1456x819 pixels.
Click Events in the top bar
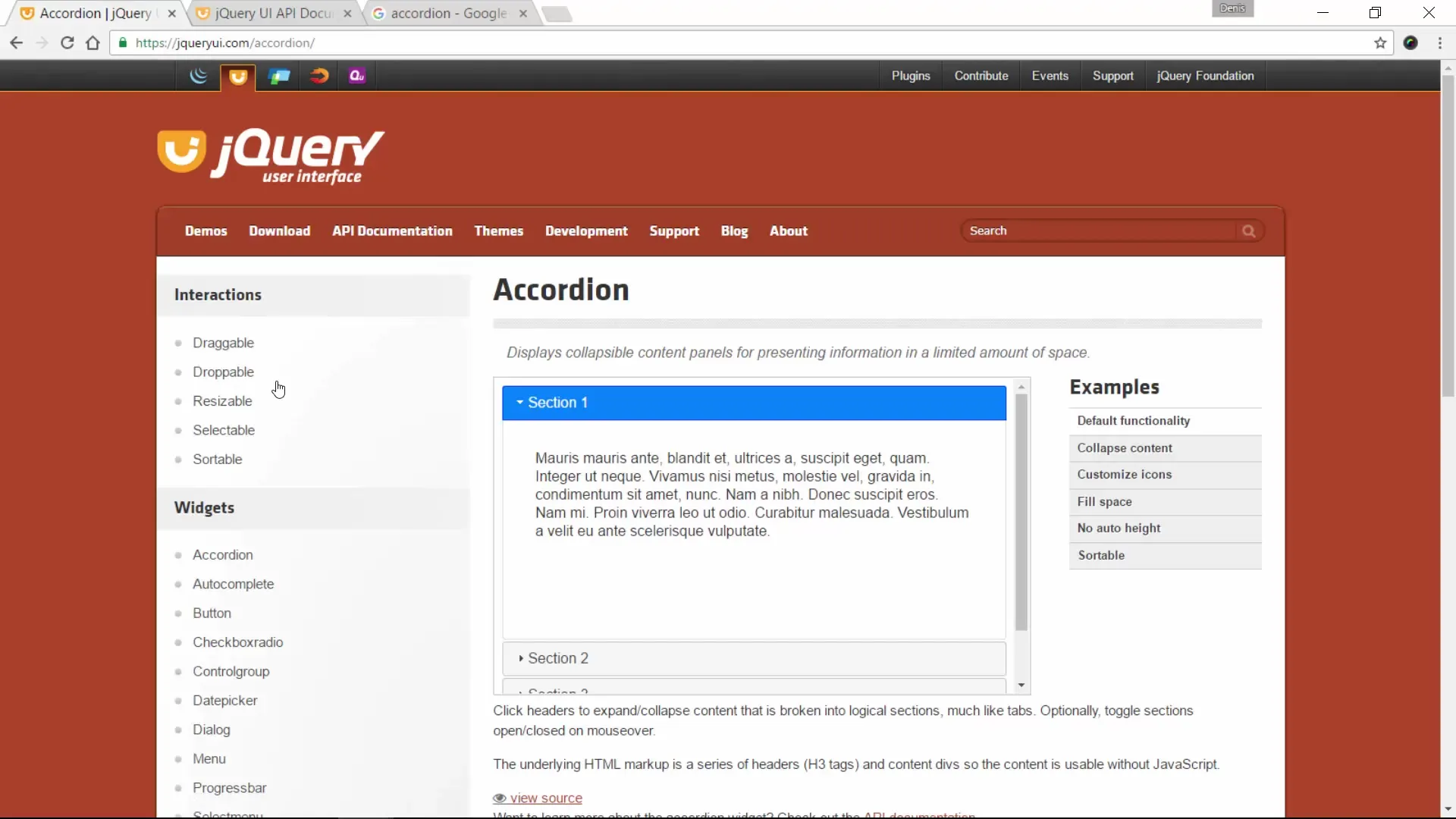pyautogui.click(x=1050, y=76)
